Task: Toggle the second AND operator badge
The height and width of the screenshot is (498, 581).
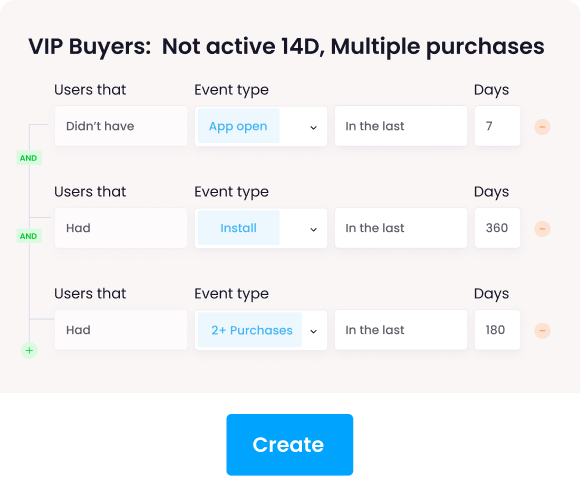Action: point(29,236)
